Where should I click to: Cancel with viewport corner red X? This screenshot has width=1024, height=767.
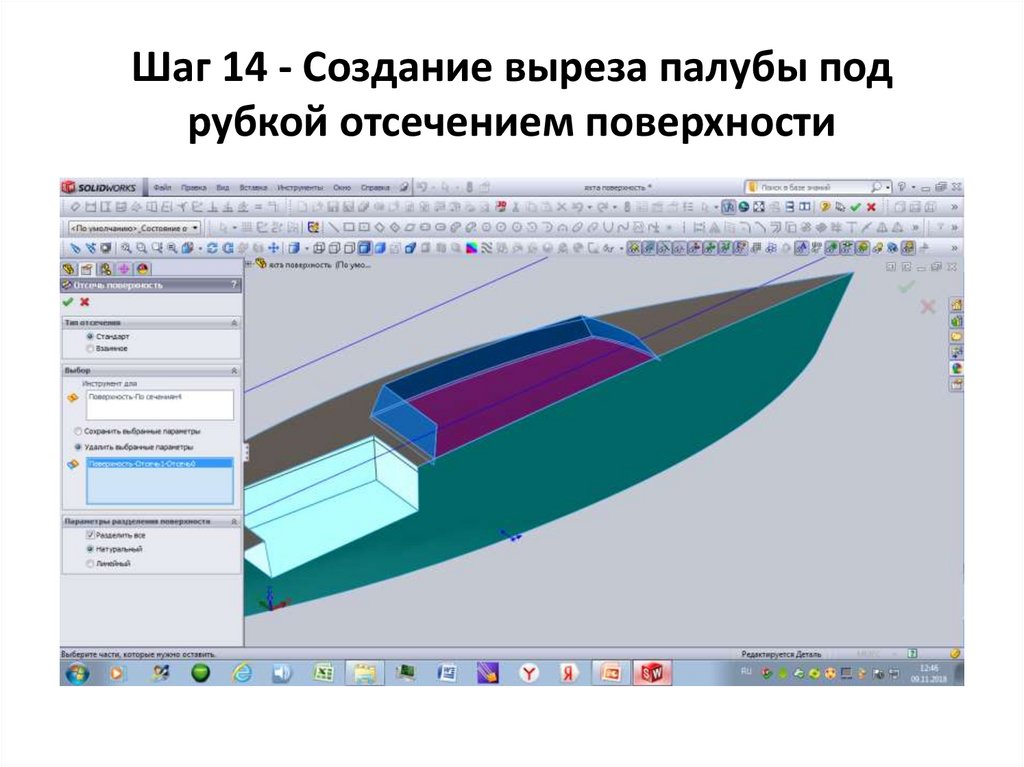pos(928,306)
